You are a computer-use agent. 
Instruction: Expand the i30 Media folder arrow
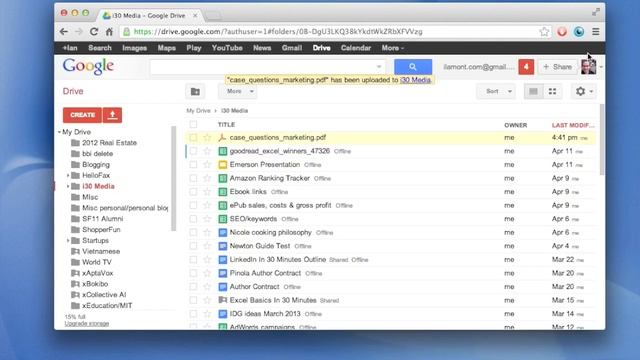coord(68,186)
